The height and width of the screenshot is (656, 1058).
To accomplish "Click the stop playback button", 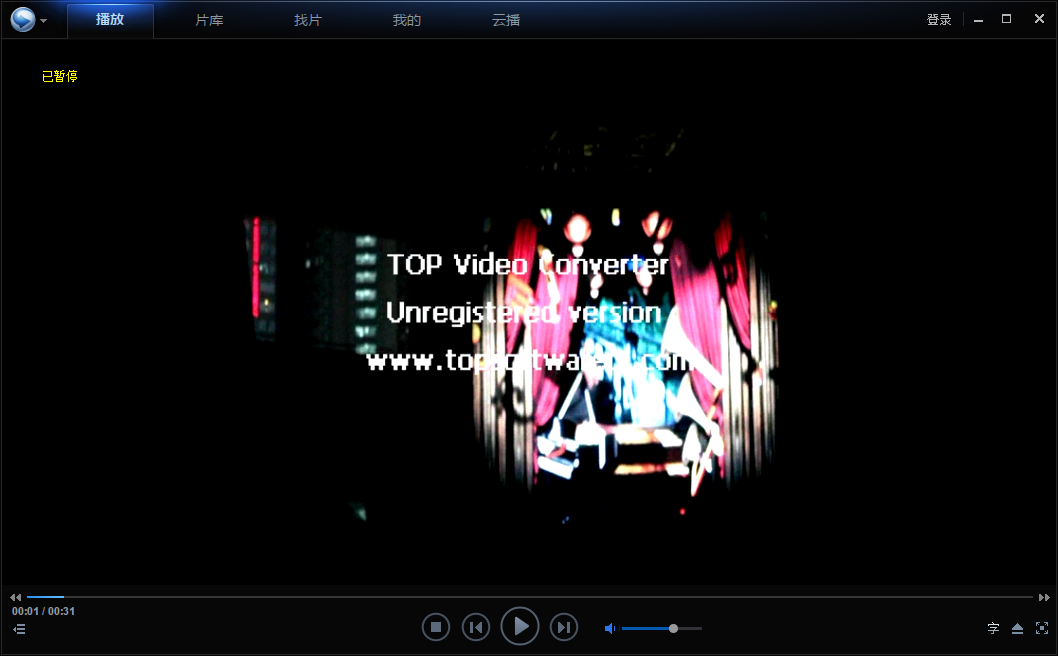I will [436, 628].
